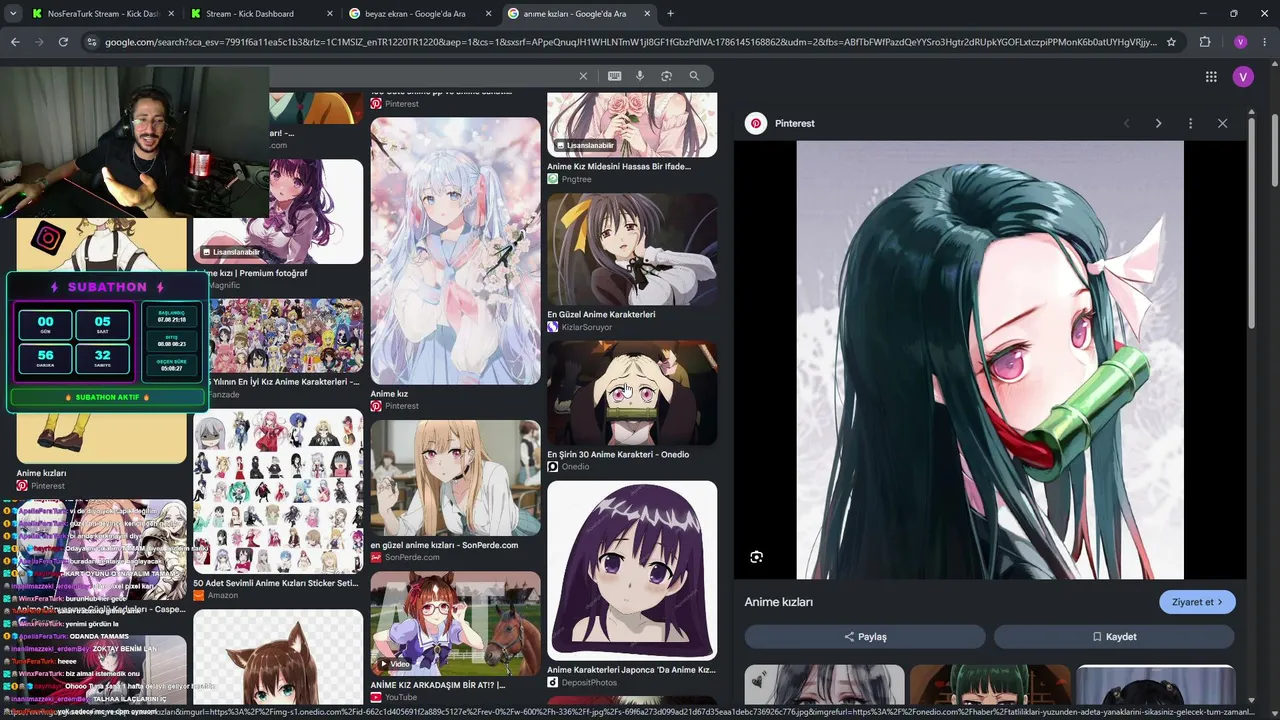Open the Chrome three-dot menu
Image resolution: width=1280 pixels, height=720 pixels.
tap(1263, 42)
